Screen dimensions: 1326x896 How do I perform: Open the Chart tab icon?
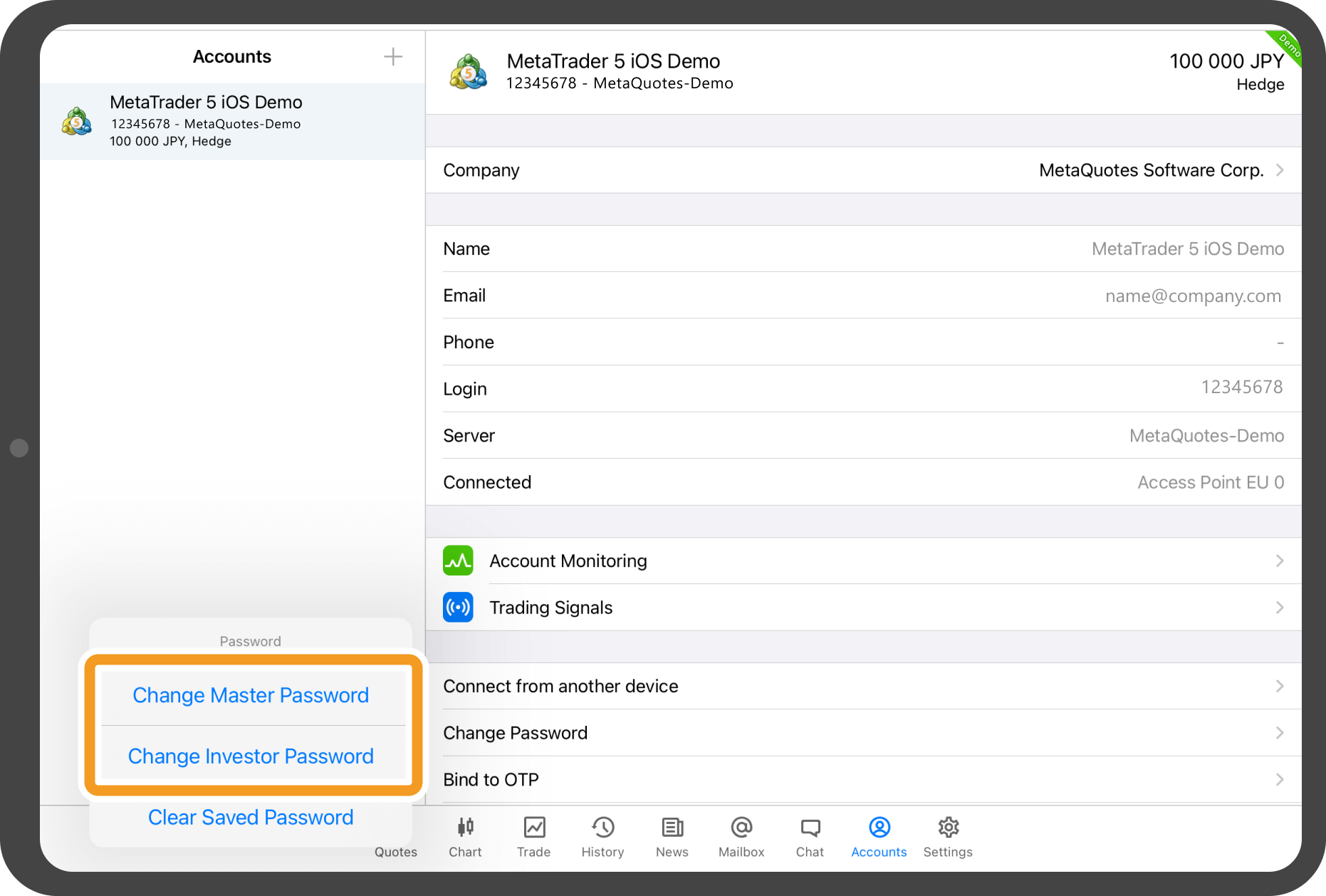tap(465, 828)
